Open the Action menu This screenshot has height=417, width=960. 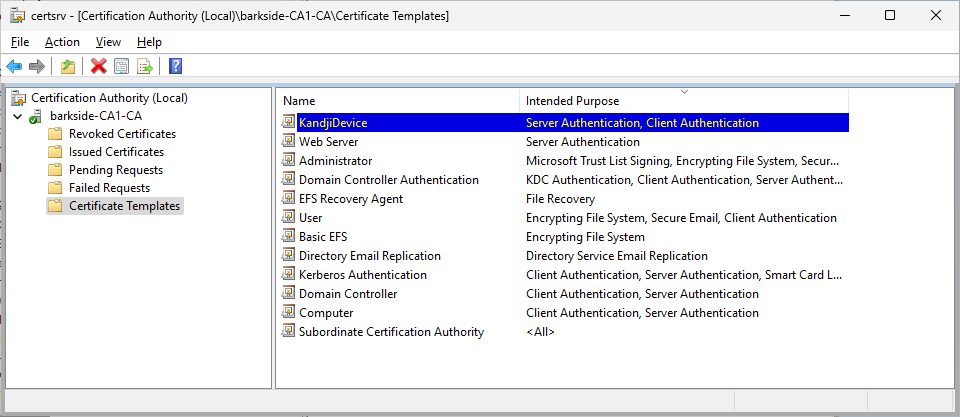tap(62, 42)
